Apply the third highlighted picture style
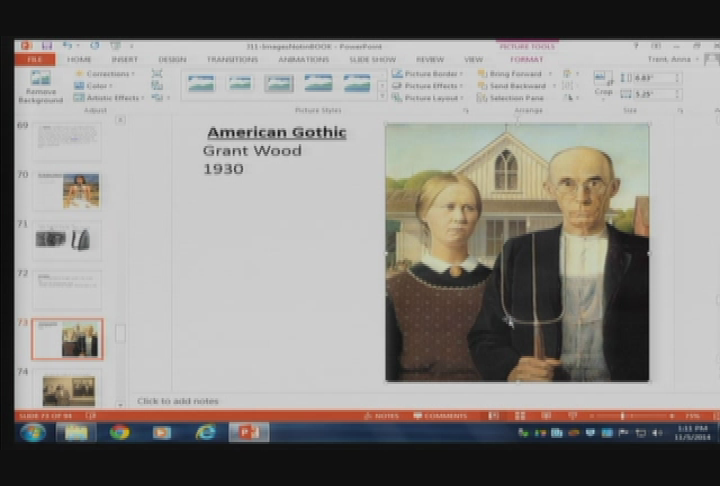 pos(279,84)
